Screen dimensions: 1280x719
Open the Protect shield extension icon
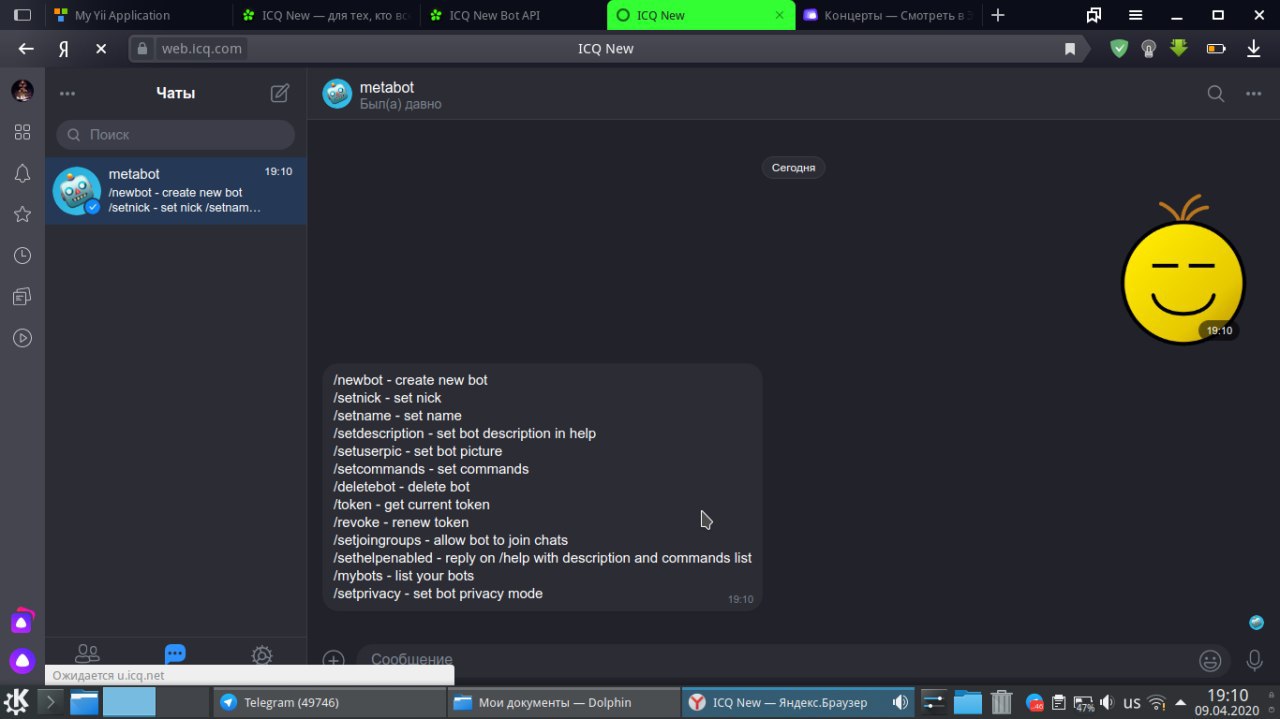(x=1119, y=48)
